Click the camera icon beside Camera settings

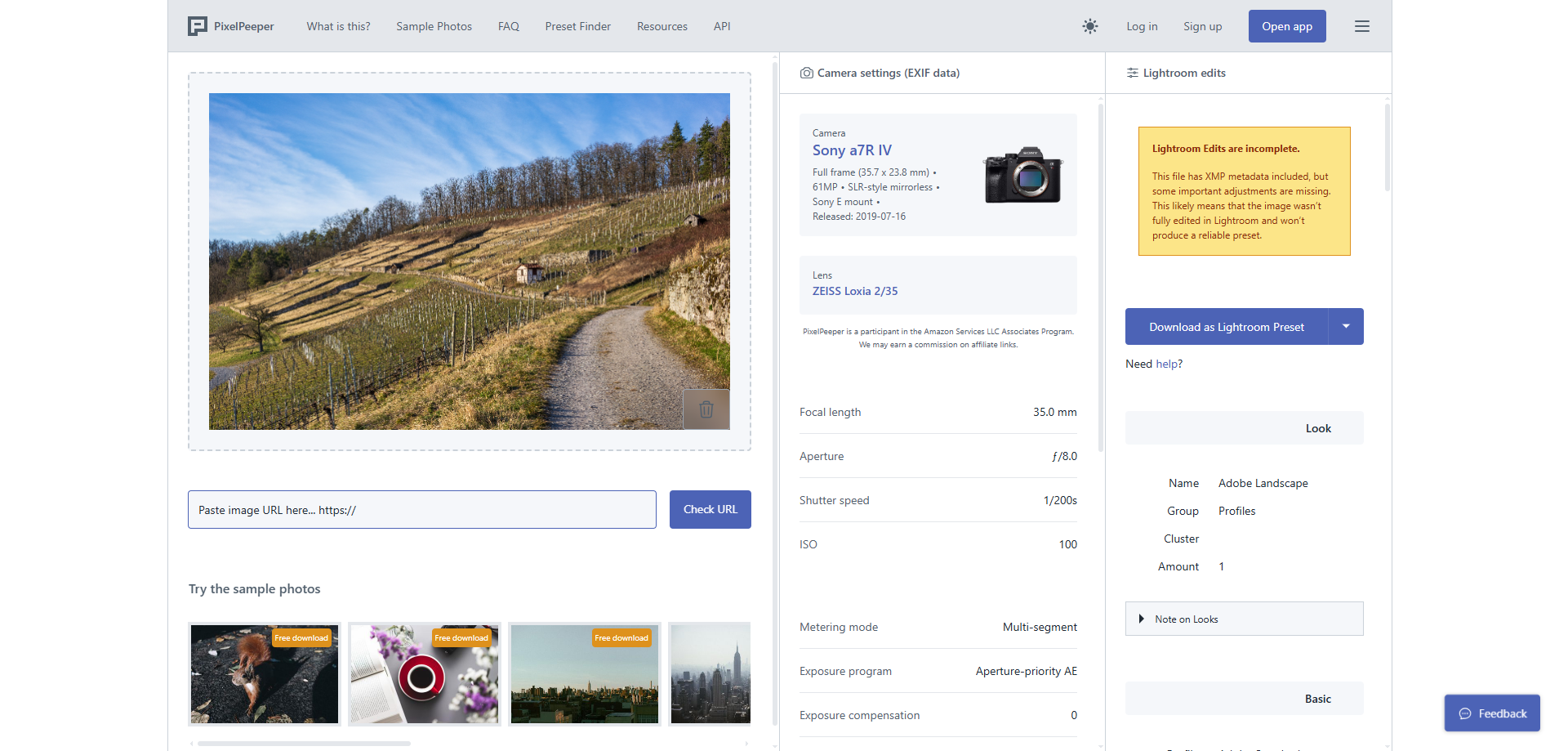tap(806, 73)
